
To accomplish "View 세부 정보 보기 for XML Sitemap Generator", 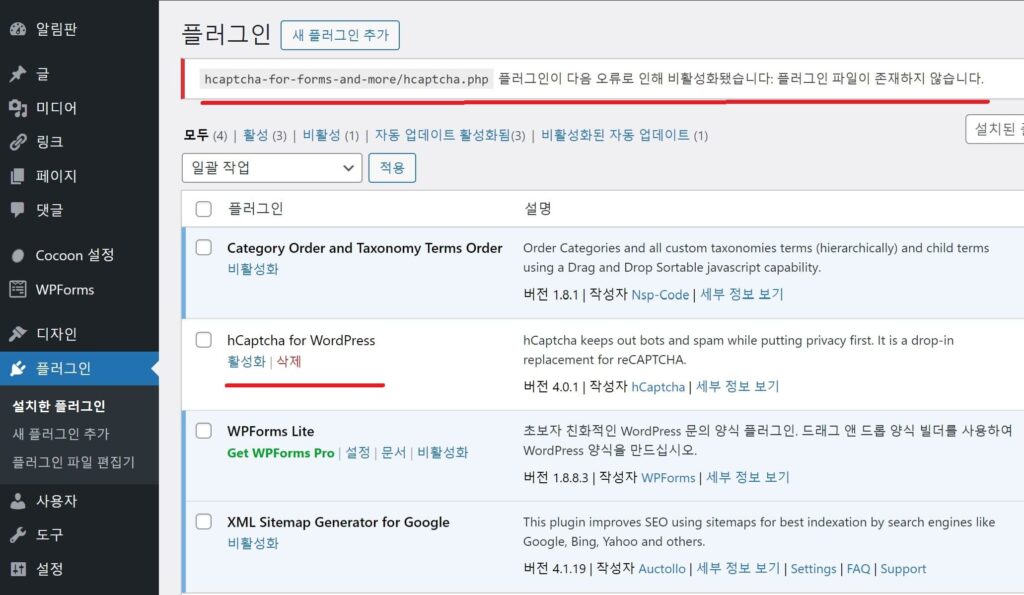I will pos(739,569).
